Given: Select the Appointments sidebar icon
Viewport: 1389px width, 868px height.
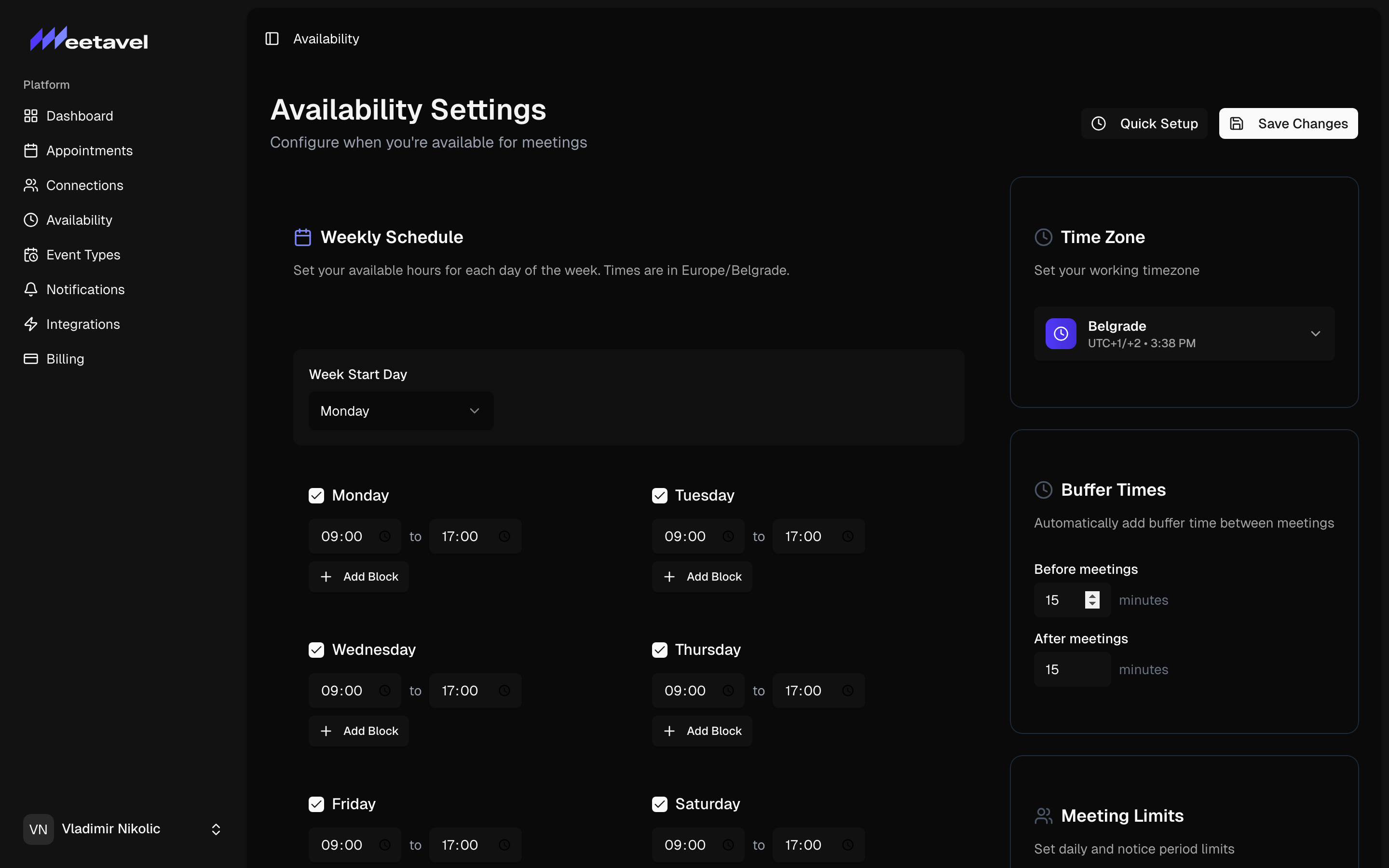Looking at the screenshot, I should click(x=31, y=150).
